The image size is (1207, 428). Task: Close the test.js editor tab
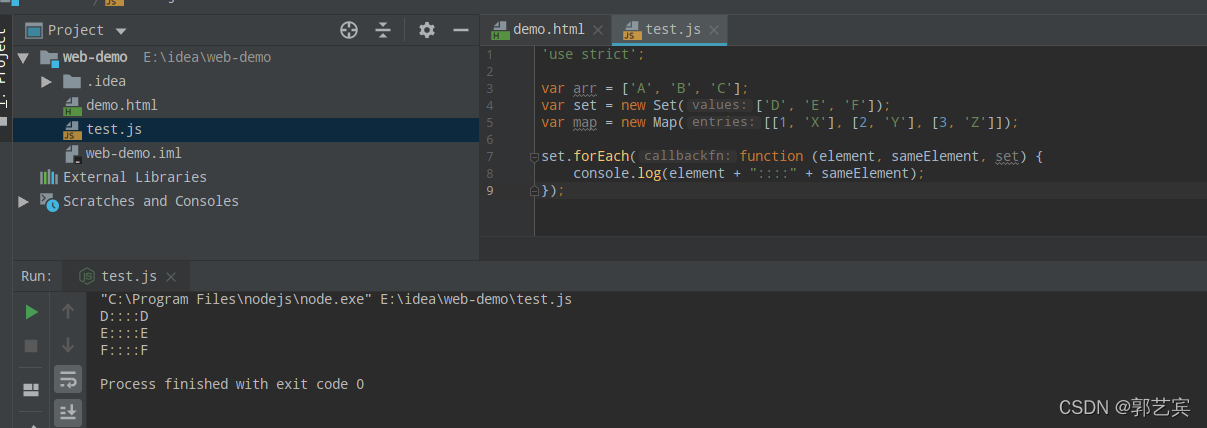(715, 31)
